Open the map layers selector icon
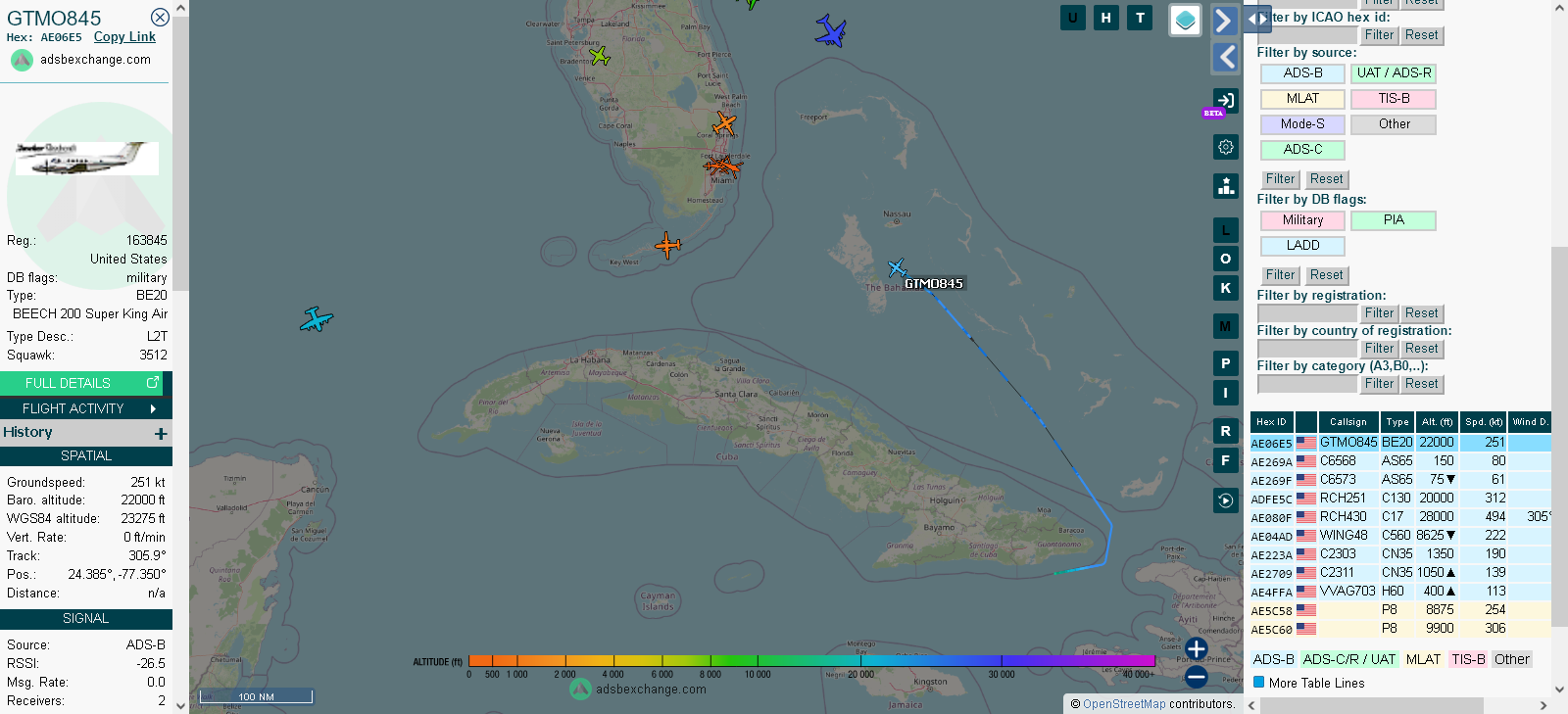 pos(1186,20)
